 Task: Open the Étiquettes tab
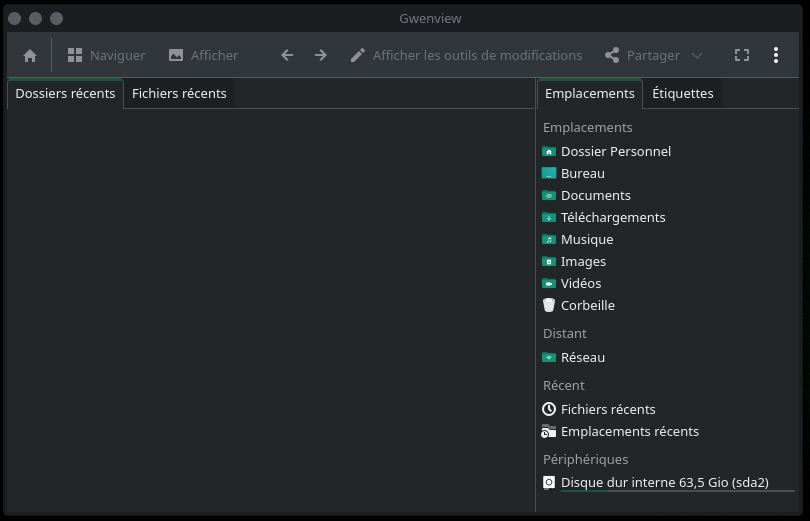pyautogui.click(x=682, y=94)
